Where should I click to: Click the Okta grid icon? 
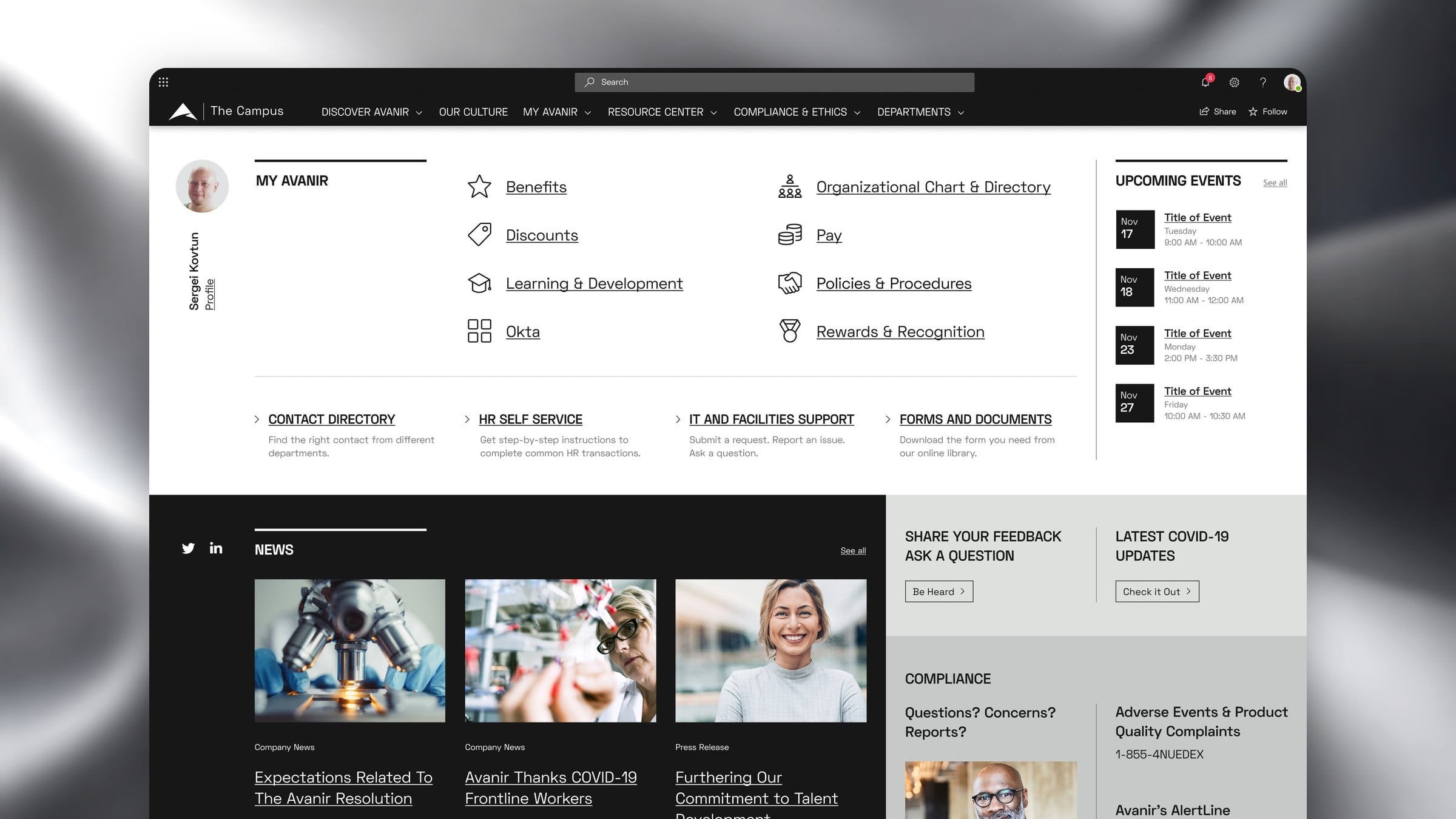click(479, 331)
